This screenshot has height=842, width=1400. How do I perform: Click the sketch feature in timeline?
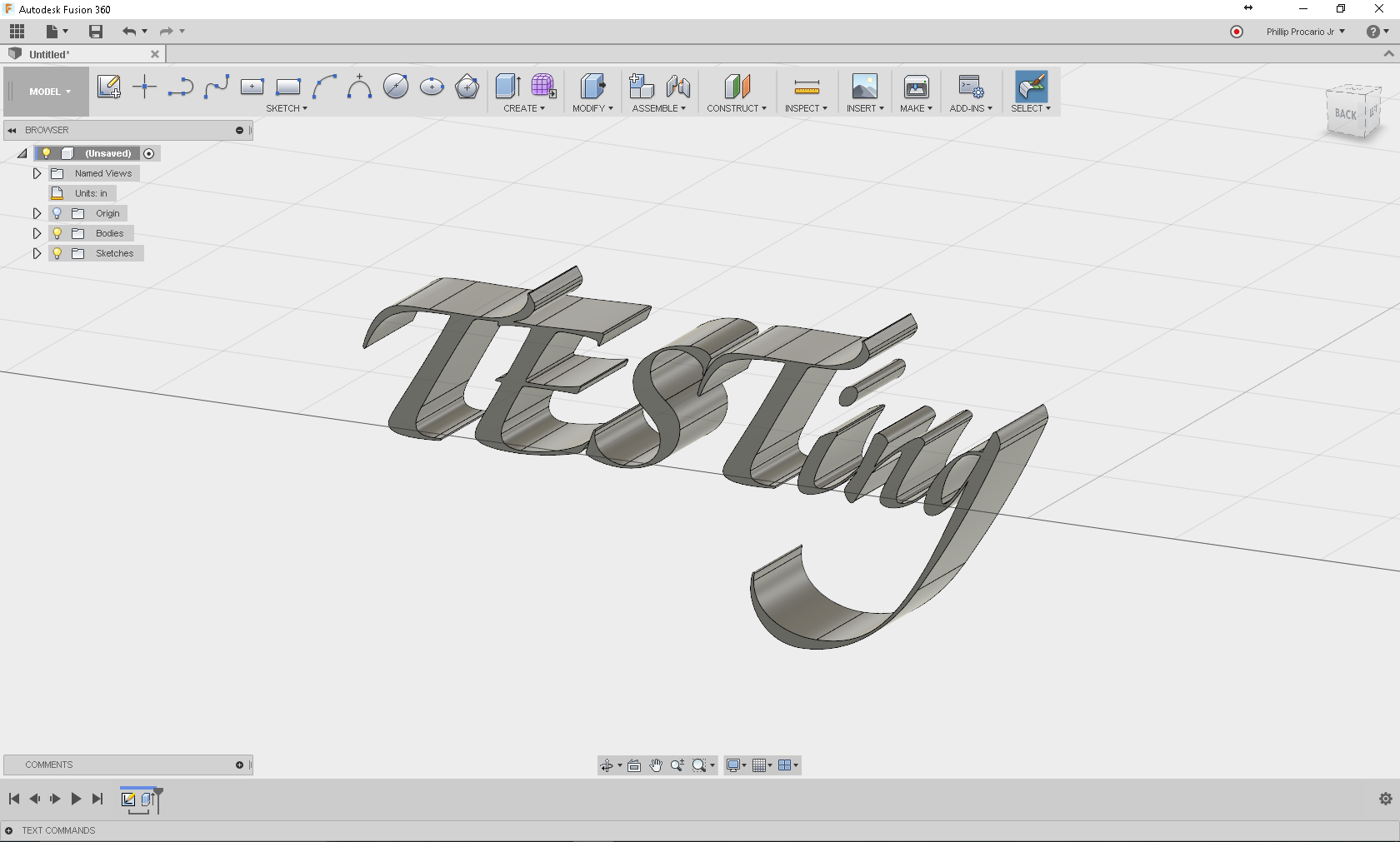pos(128,800)
